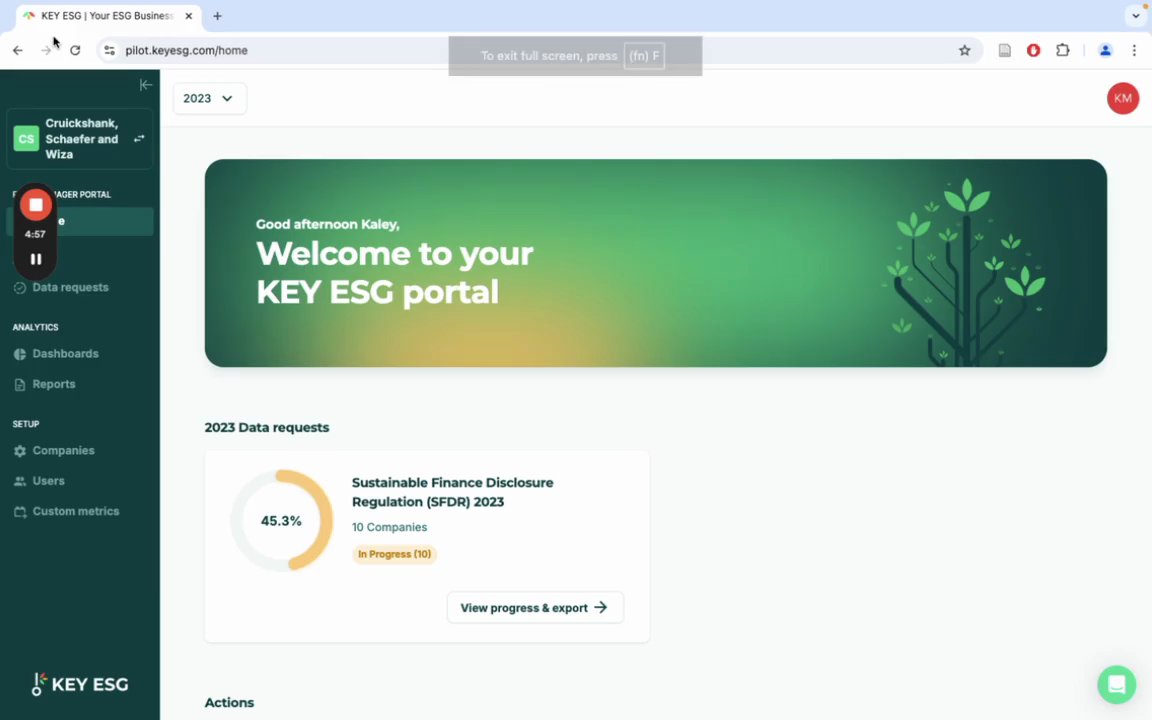Pause the screen recording
This screenshot has width=1152, height=720.
[35, 259]
